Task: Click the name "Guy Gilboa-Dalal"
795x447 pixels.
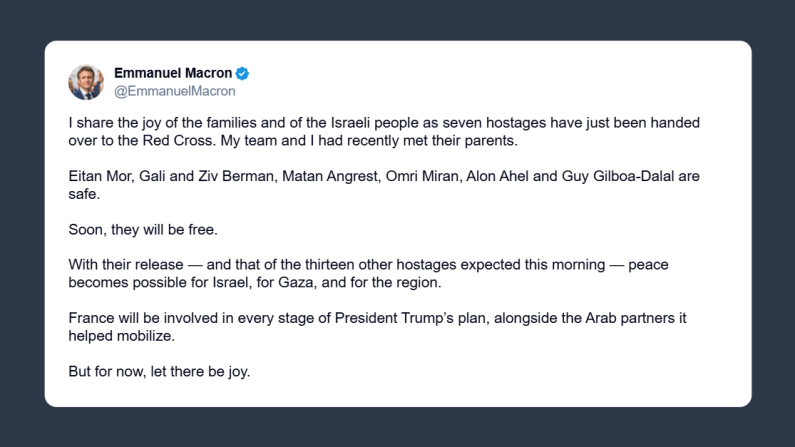Action: [x=625, y=176]
